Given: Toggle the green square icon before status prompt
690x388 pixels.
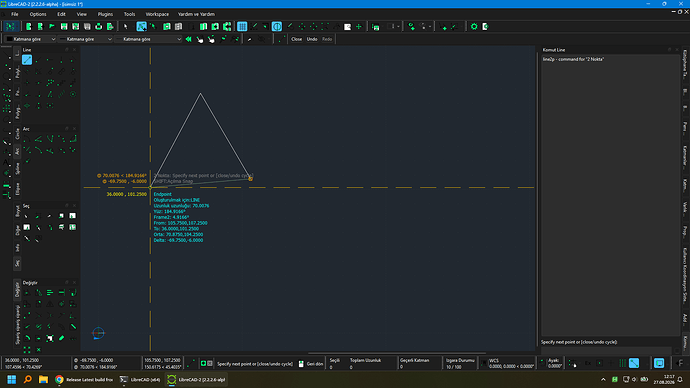Looking at the screenshot, I should (203, 363).
